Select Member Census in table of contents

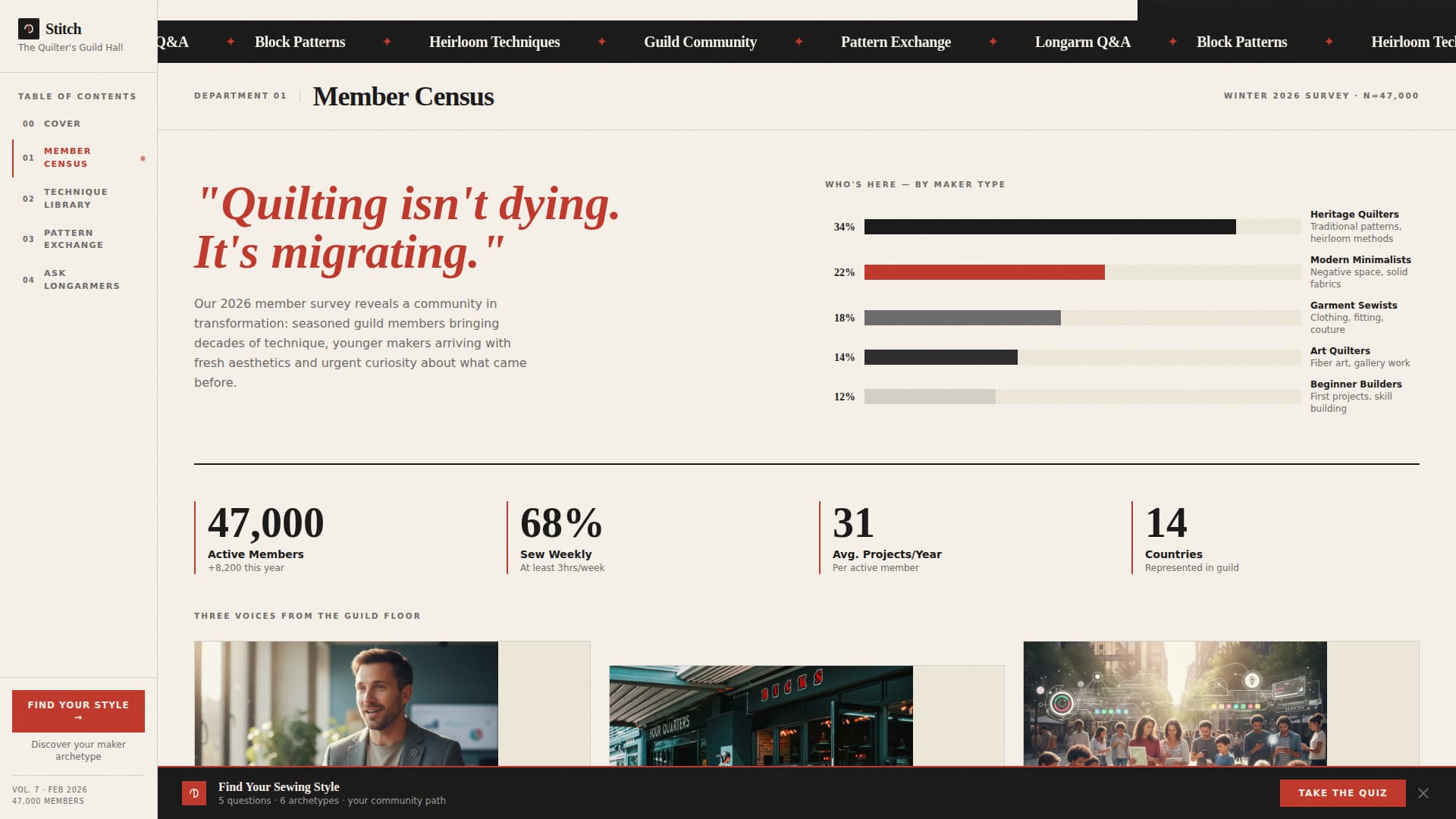(x=78, y=158)
